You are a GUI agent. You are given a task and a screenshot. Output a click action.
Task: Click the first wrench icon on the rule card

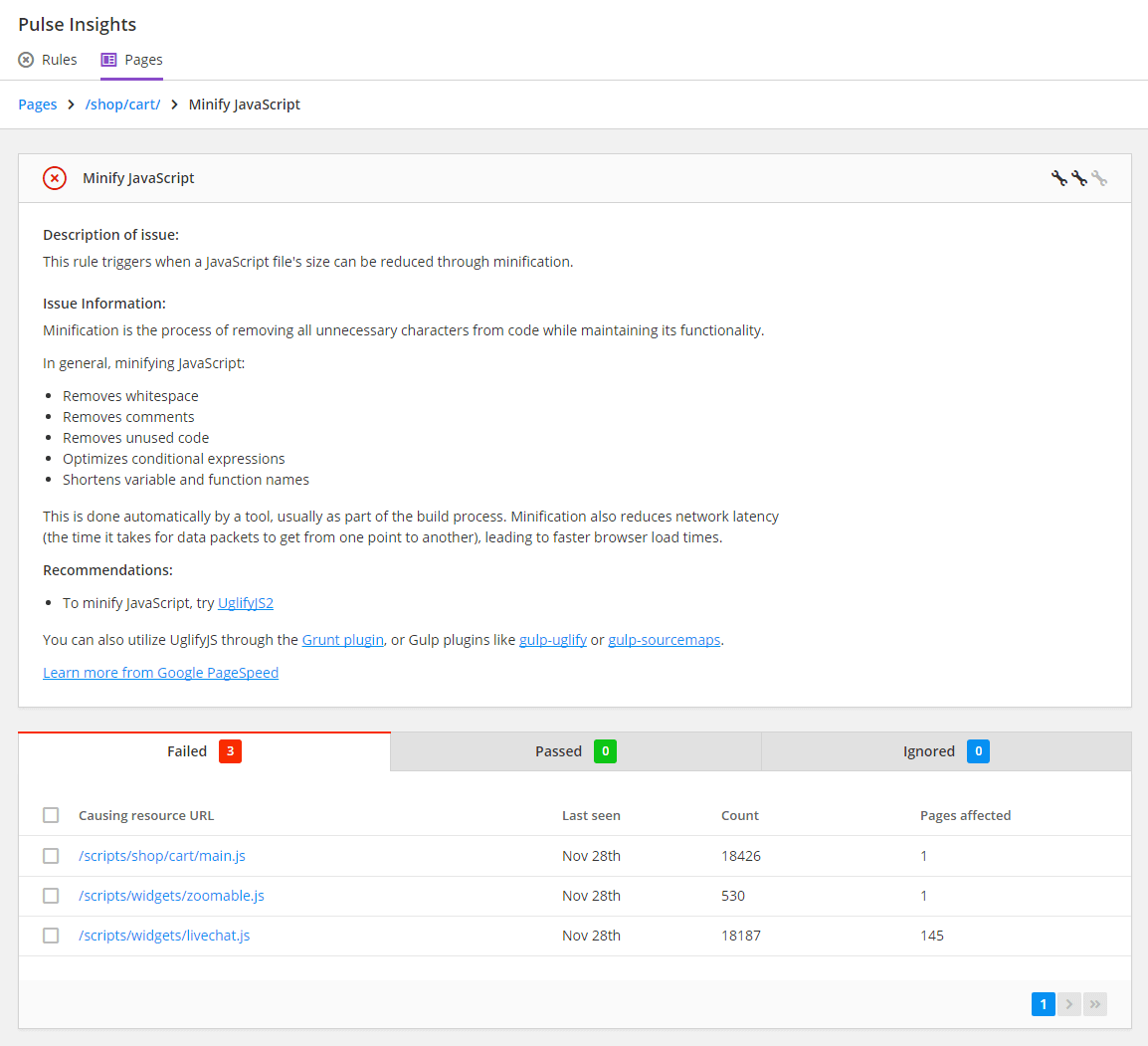coord(1058,177)
